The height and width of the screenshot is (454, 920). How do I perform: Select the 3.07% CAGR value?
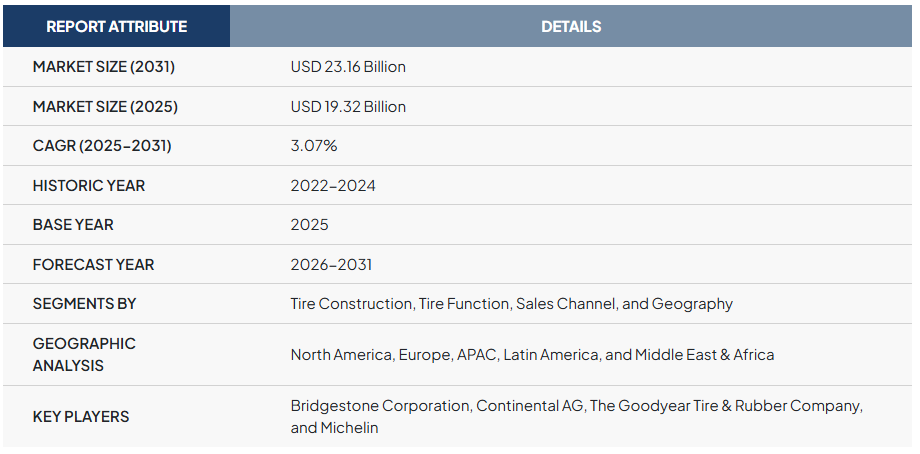point(314,146)
